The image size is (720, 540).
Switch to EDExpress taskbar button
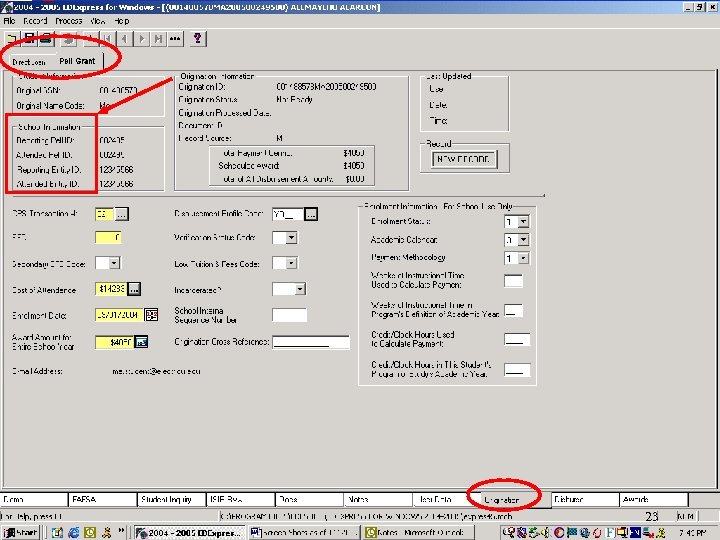click(x=190, y=533)
